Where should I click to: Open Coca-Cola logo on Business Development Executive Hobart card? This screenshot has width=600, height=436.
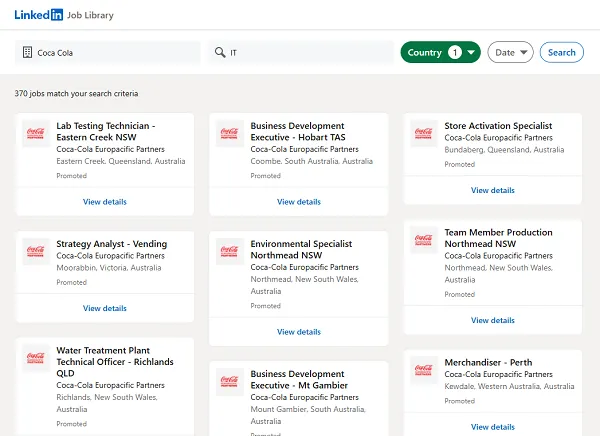click(230, 133)
